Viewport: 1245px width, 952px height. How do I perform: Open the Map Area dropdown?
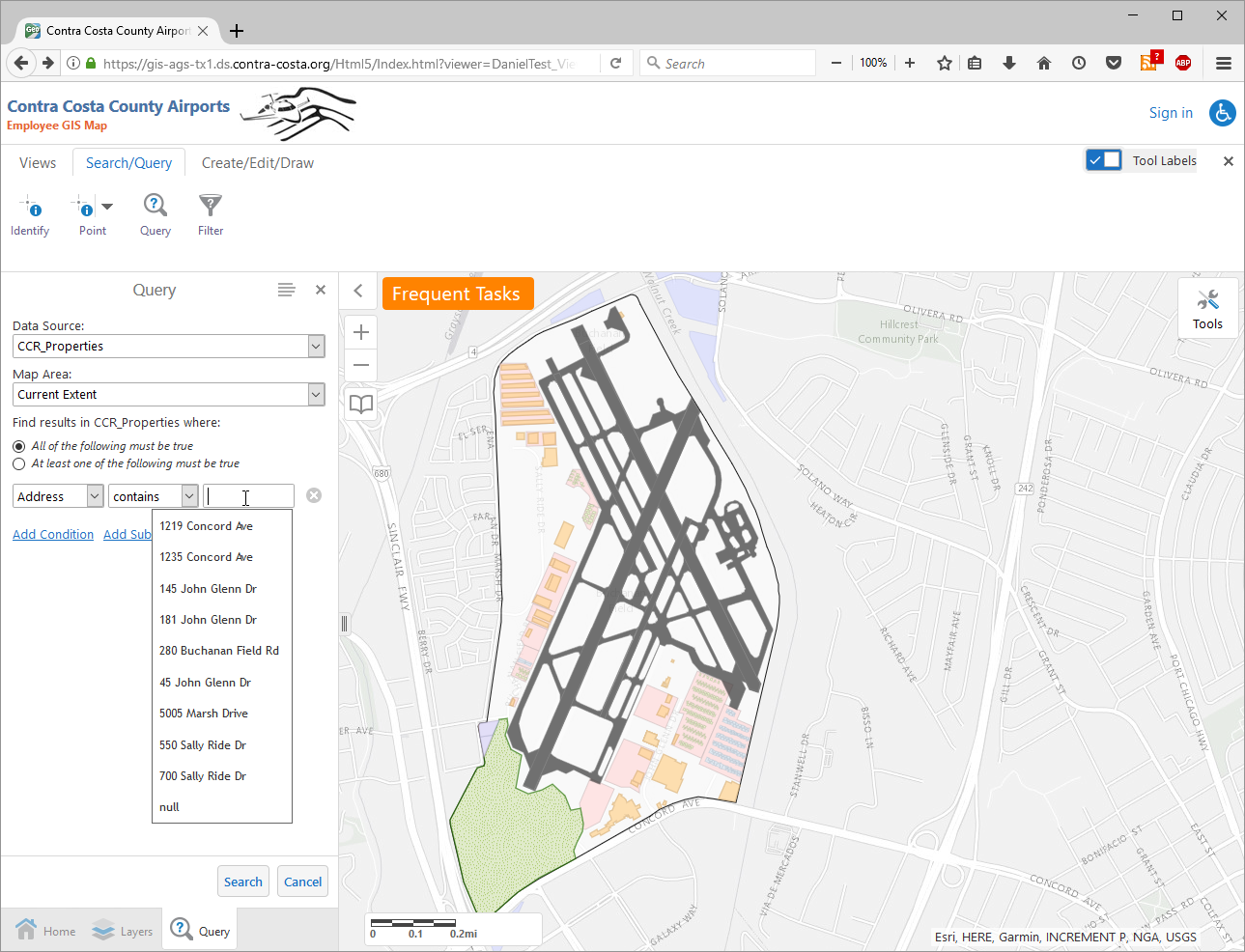[316, 395]
